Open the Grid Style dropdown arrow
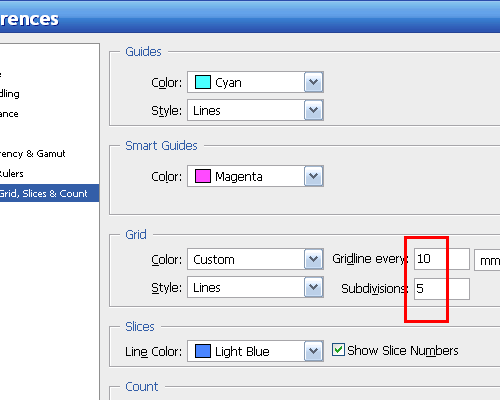Screen dimensions: 500x400 [x=313, y=287]
